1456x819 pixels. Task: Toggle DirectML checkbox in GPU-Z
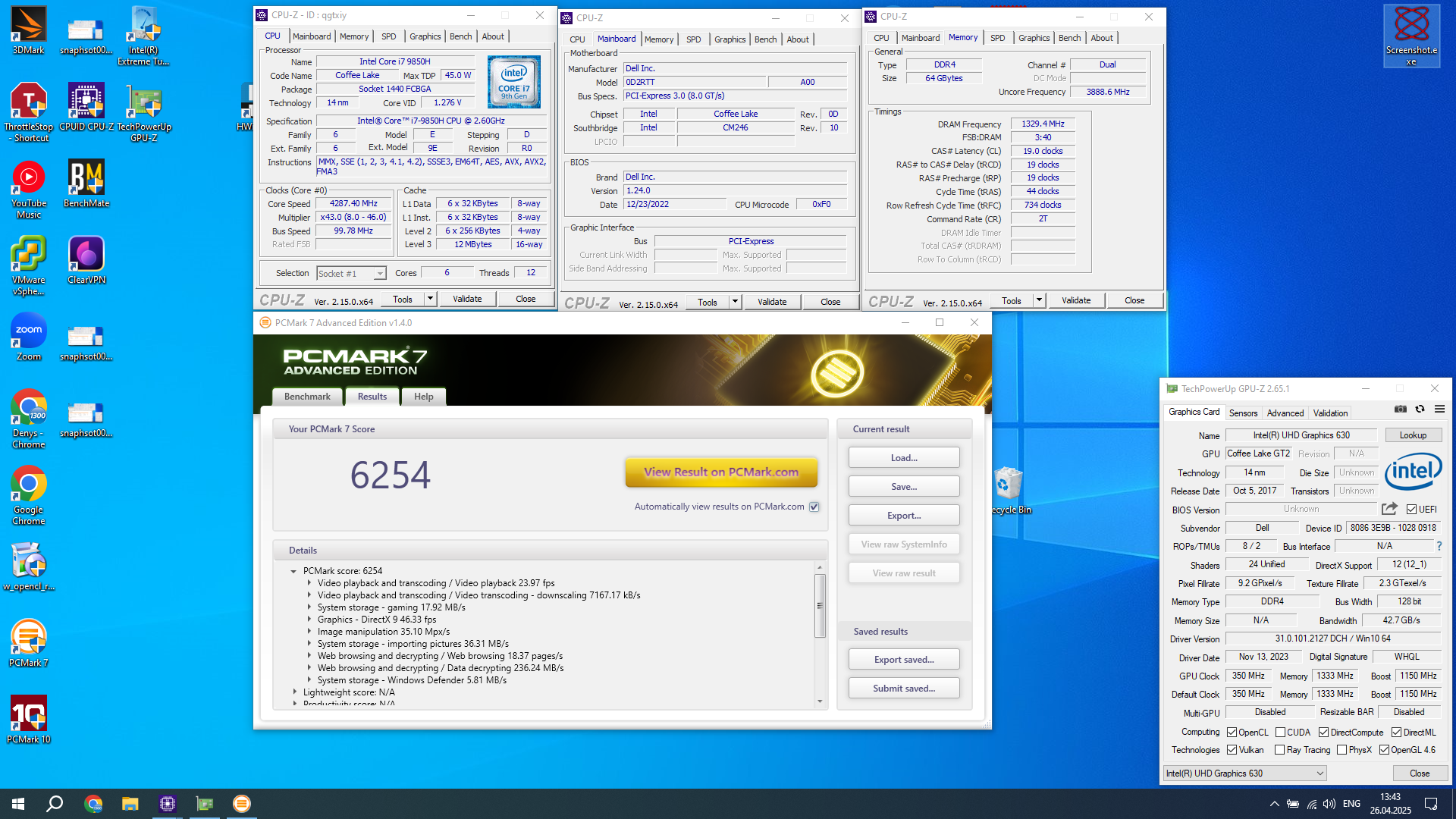pyautogui.click(x=1396, y=733)
